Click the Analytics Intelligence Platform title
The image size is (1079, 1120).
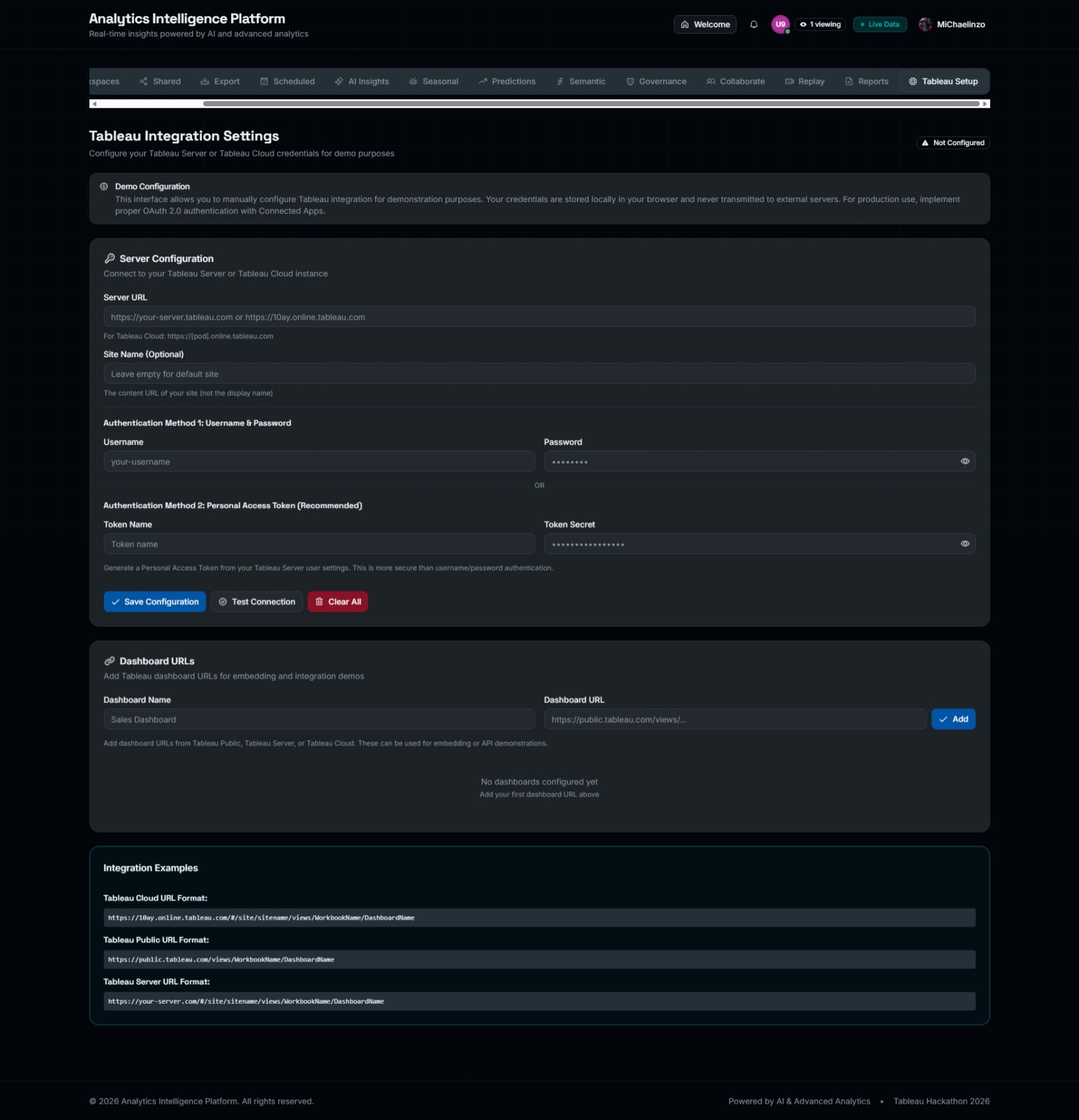pyautogui.click(x=187, y=19)
